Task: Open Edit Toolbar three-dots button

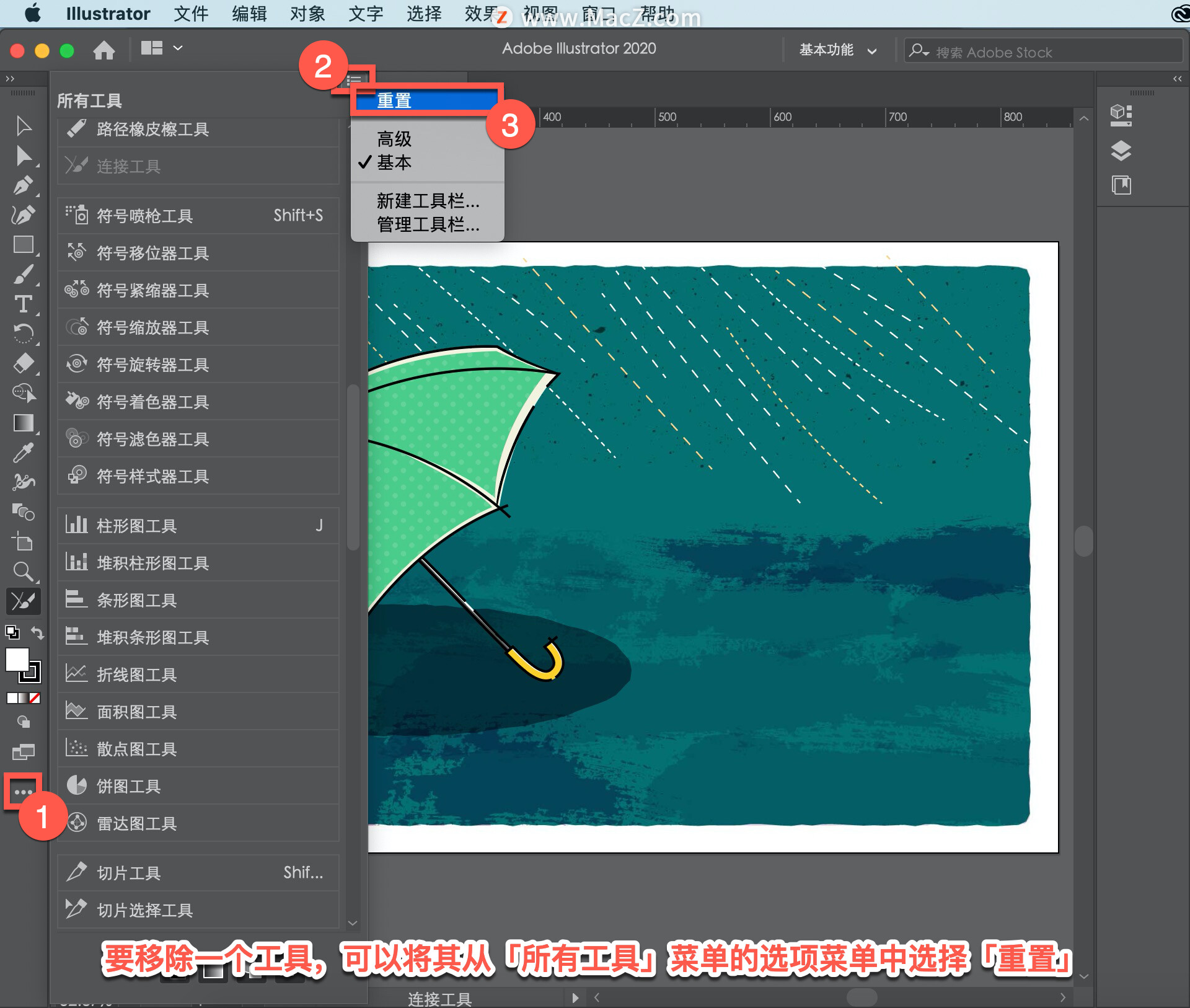Action: click(23, 792)
